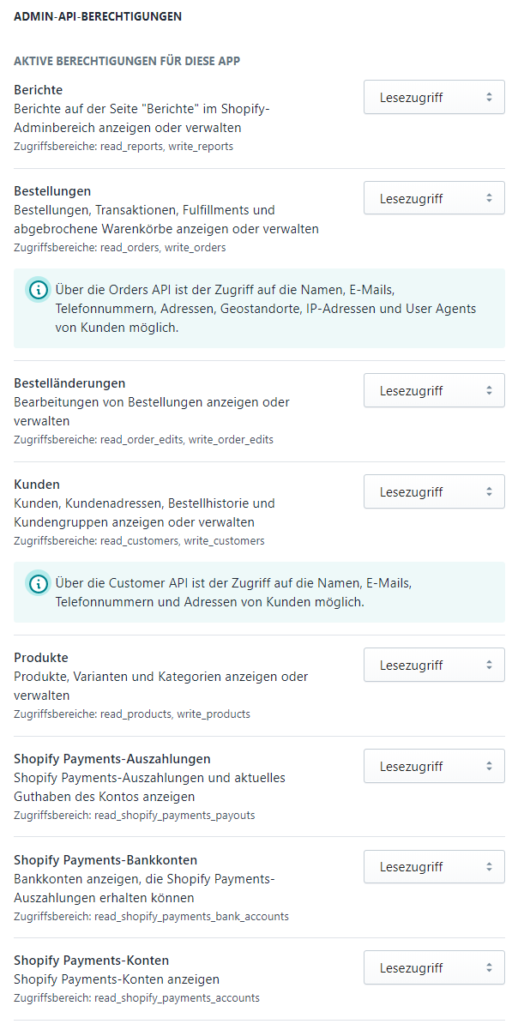Click the Aktive Berechtigungen für diese App subheading
Viewport: 524px width, 1024px height.
click(x=127, y=62)
